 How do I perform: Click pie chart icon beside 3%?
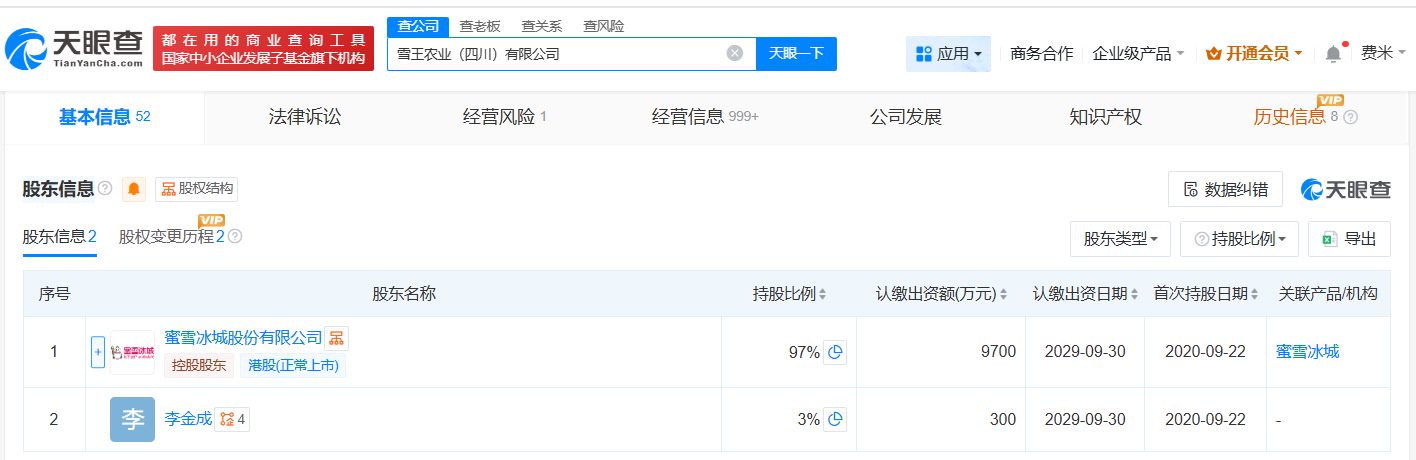tap(835, 420)
